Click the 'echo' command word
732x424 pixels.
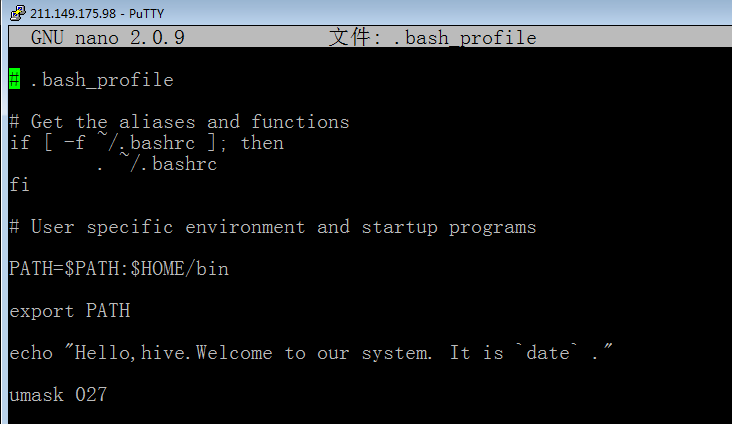[31, 353]
